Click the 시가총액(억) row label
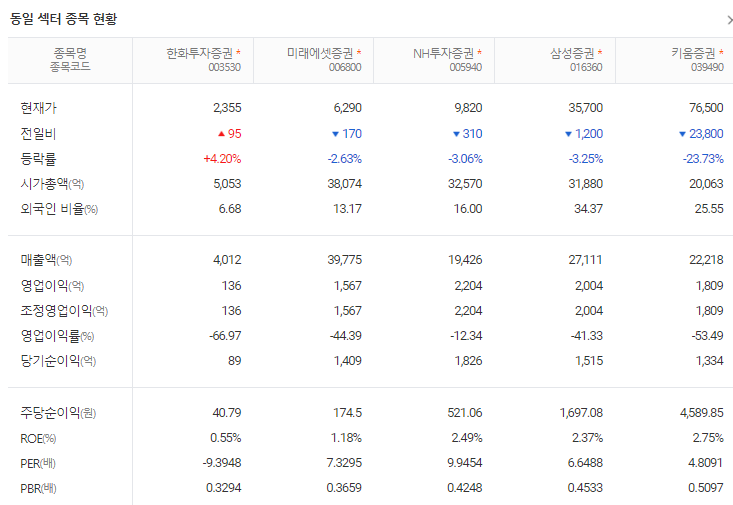 click(52, 184)
